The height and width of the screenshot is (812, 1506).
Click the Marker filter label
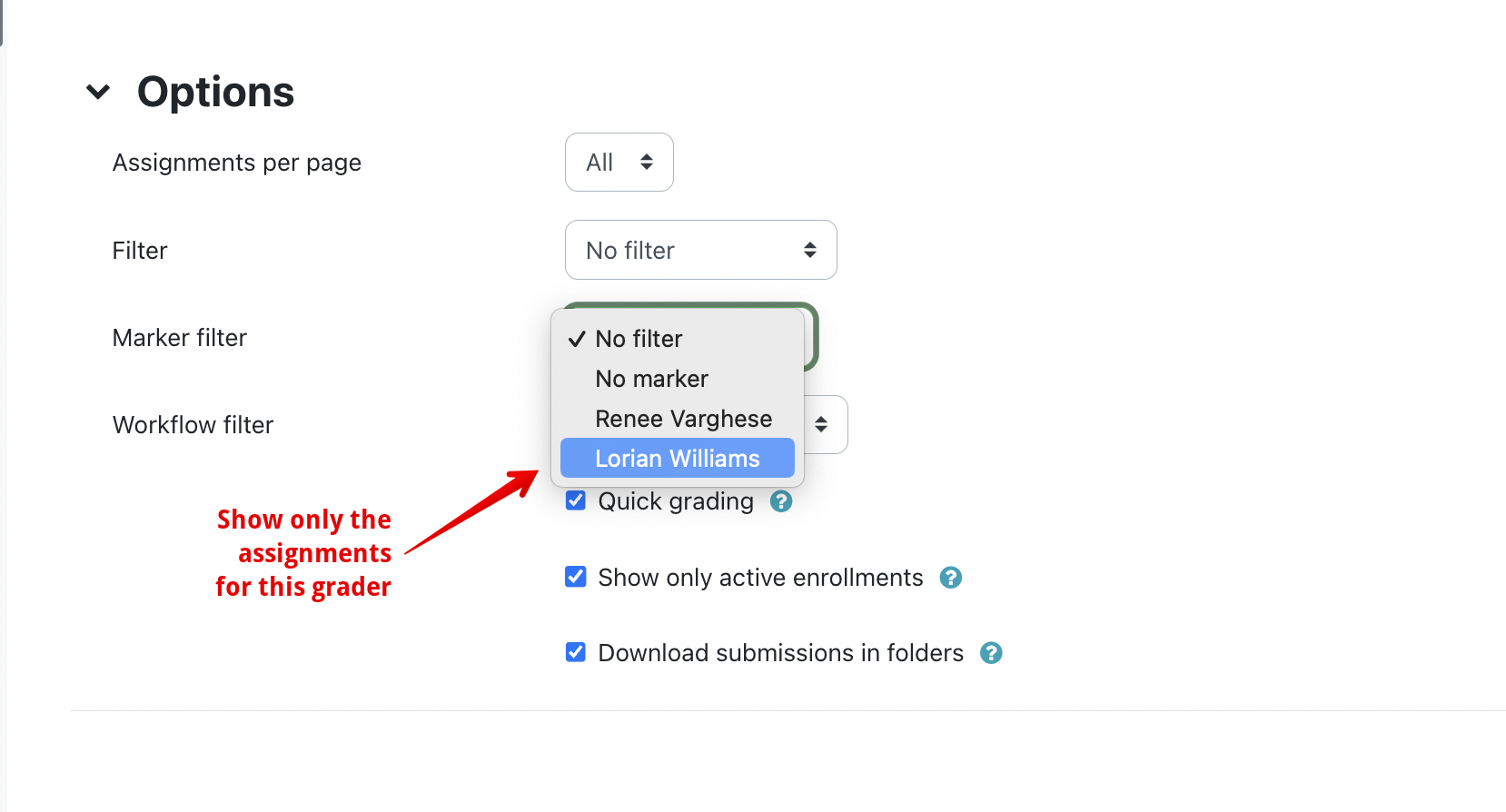coord(180,338)
